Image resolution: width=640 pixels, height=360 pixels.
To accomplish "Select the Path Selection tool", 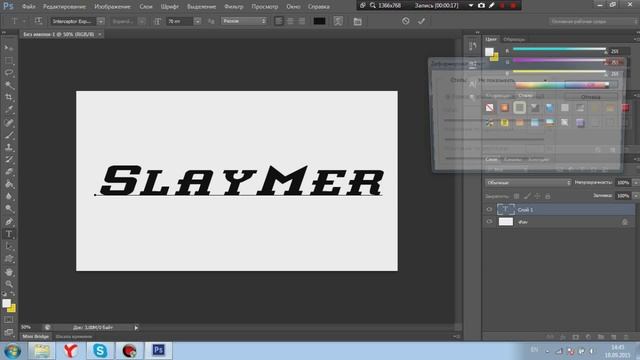I will (9, 247).
